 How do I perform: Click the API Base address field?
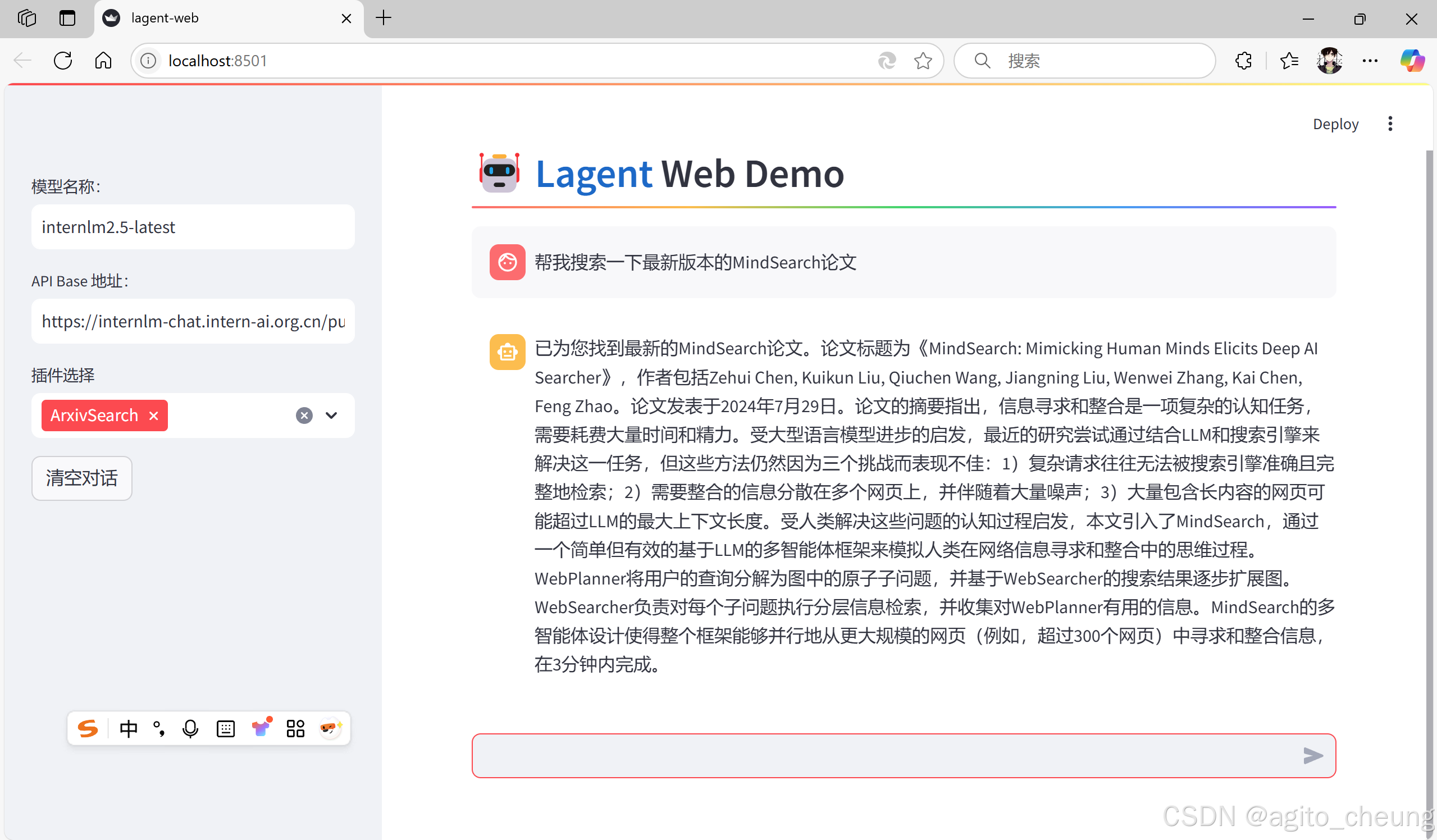click(x=193, y=321)
